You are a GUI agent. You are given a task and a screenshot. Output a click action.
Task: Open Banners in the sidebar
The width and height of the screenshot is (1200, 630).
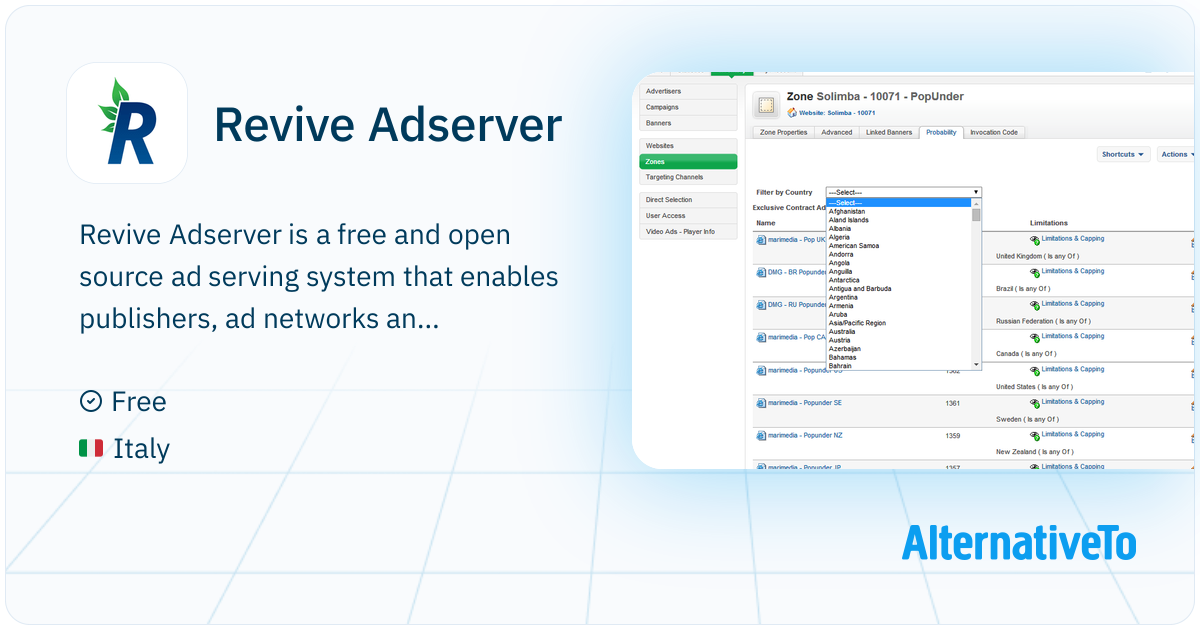pyautogui.click(x=688, y=123)
